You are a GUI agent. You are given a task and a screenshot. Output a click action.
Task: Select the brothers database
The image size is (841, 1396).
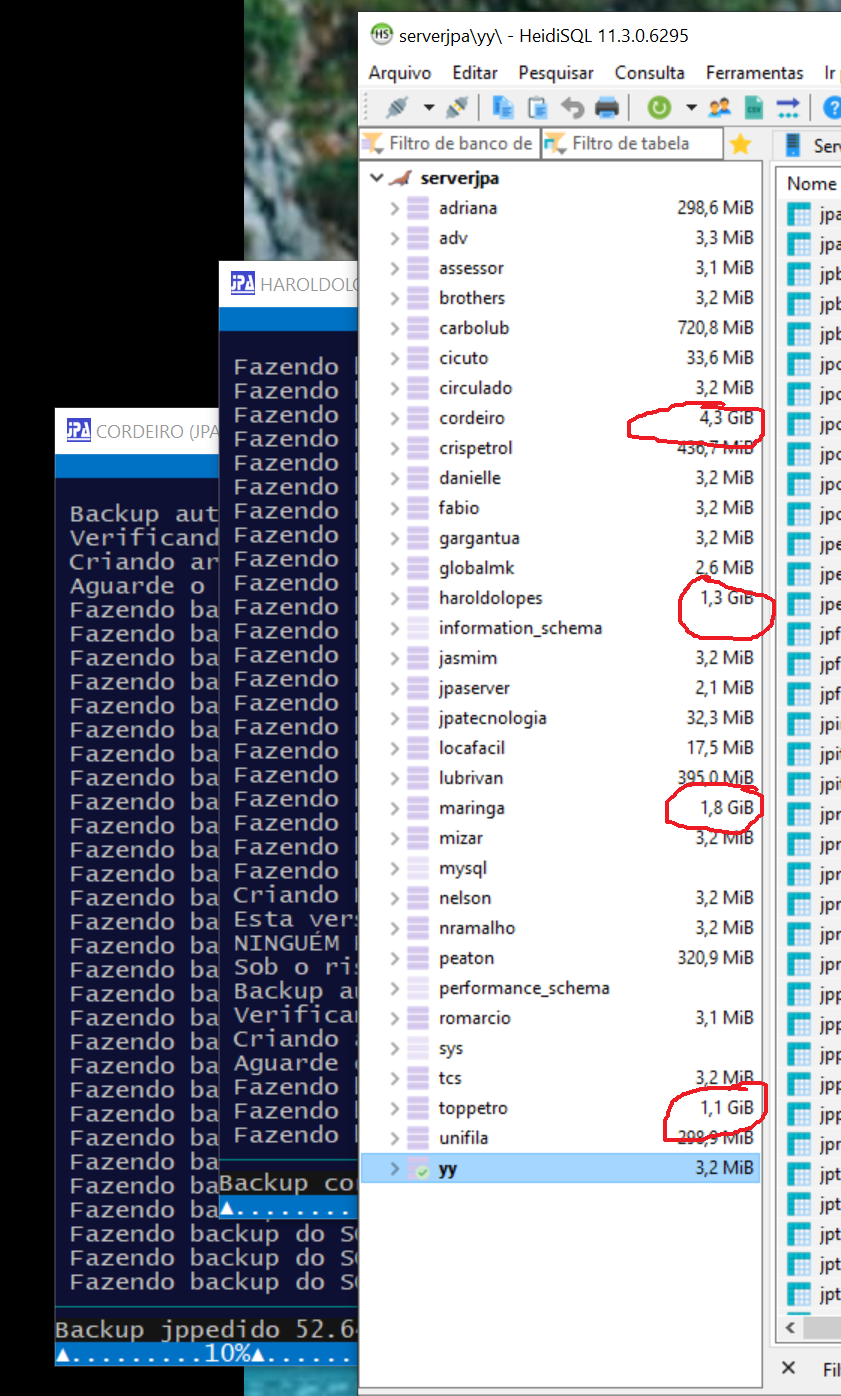pos(472,298)
